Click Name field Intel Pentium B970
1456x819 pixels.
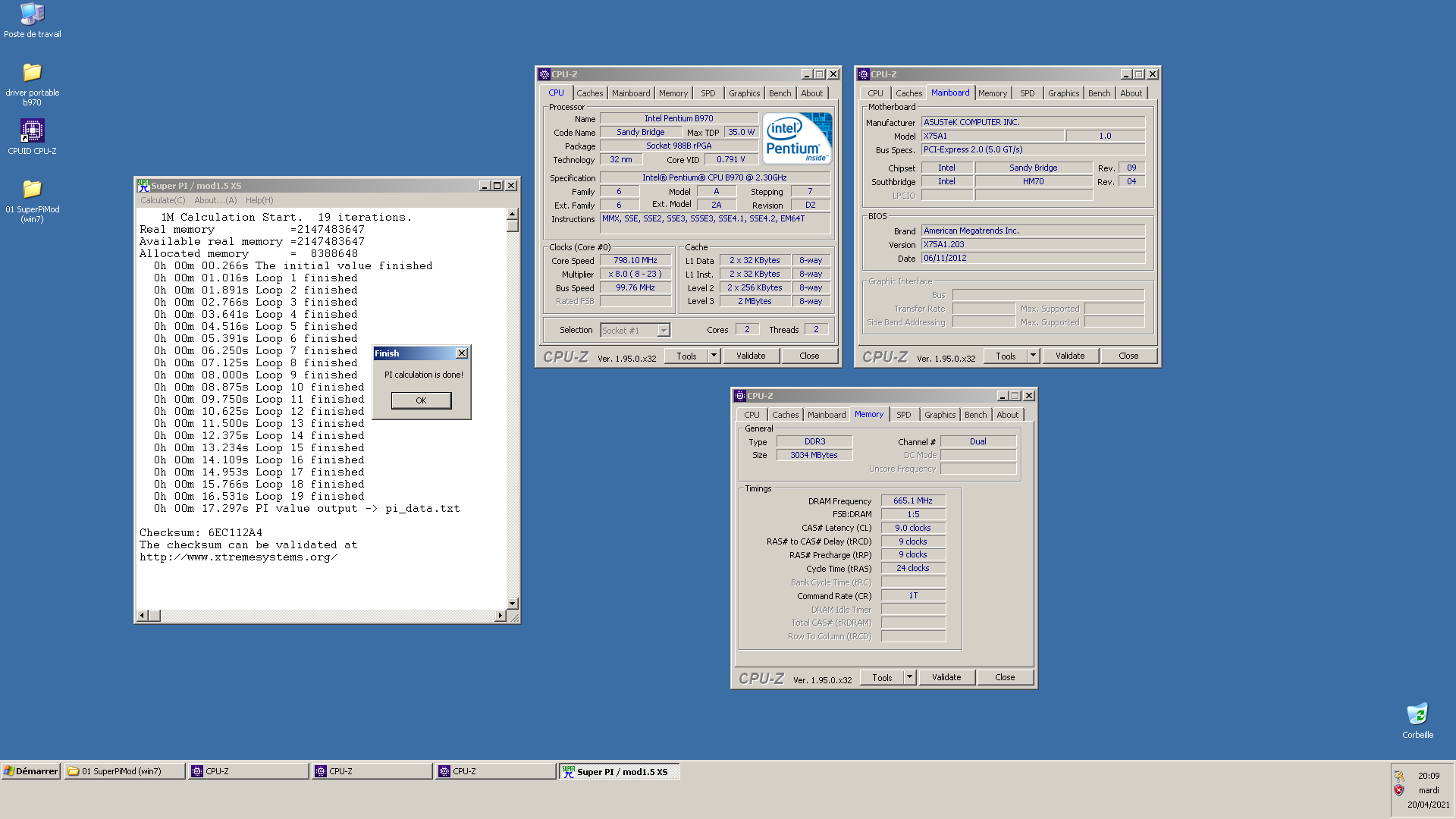pyautogui.click(x=679, y=118)
